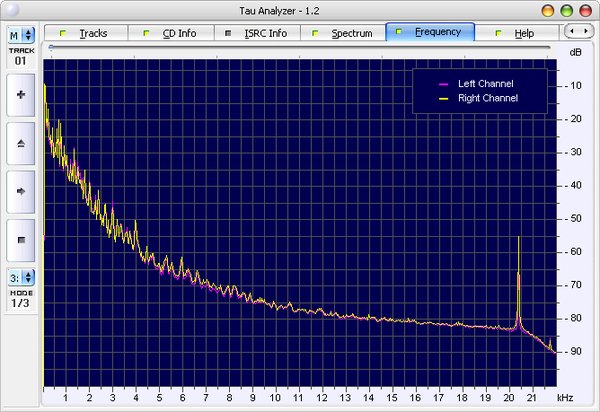Click the Left Channel legend label
Viewport: 600px width, 412px height.
pos(486,84)
